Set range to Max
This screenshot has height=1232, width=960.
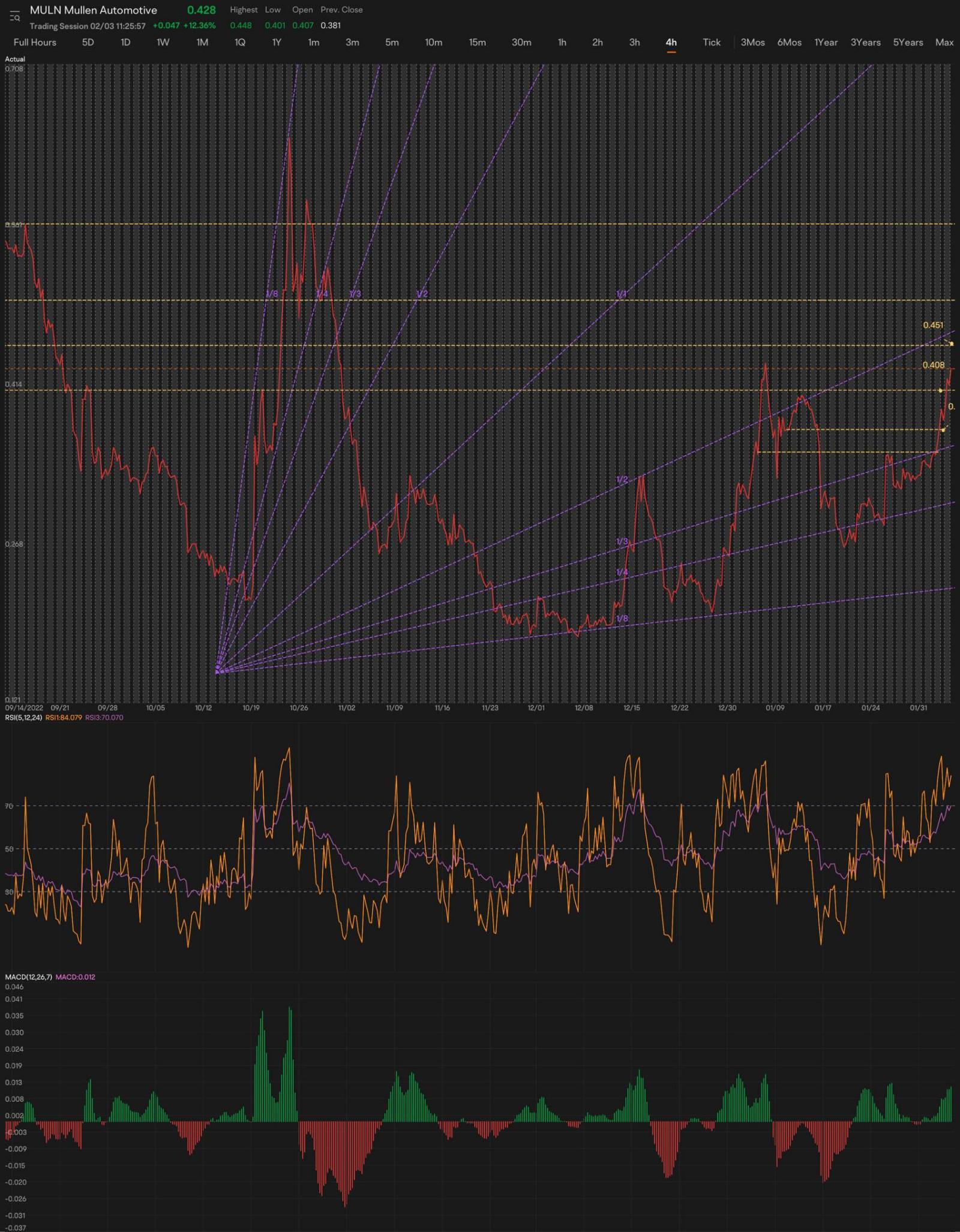[944, 42]
